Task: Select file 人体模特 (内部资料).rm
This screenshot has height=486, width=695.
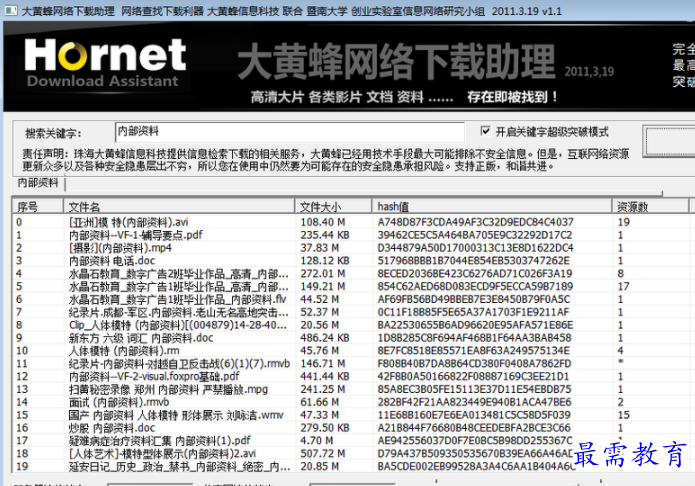Action: pos(124,350)
